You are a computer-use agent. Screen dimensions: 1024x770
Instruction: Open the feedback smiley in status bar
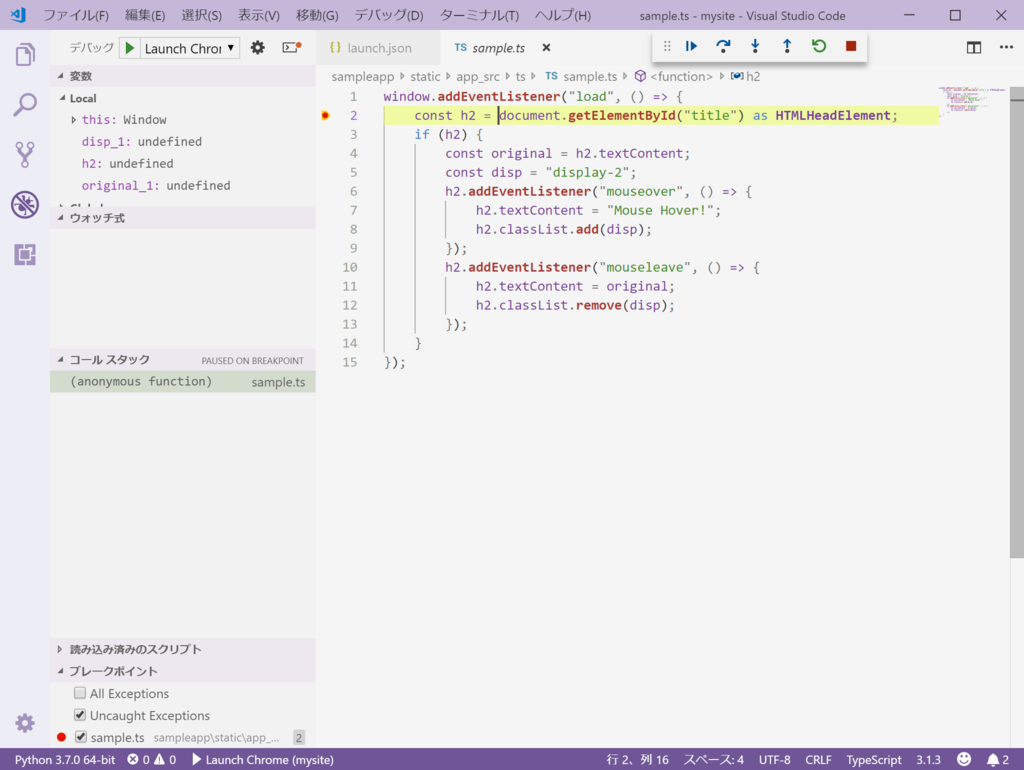[x=964, y=759]
